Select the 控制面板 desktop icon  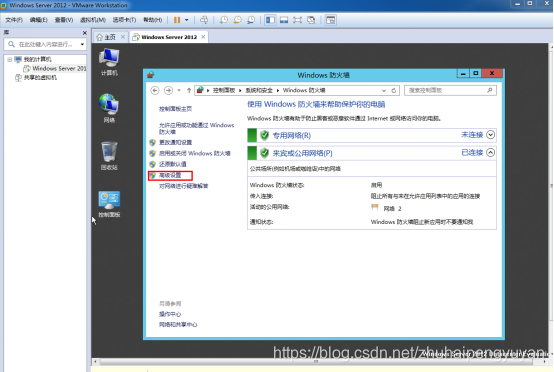[x=109, y=204]
